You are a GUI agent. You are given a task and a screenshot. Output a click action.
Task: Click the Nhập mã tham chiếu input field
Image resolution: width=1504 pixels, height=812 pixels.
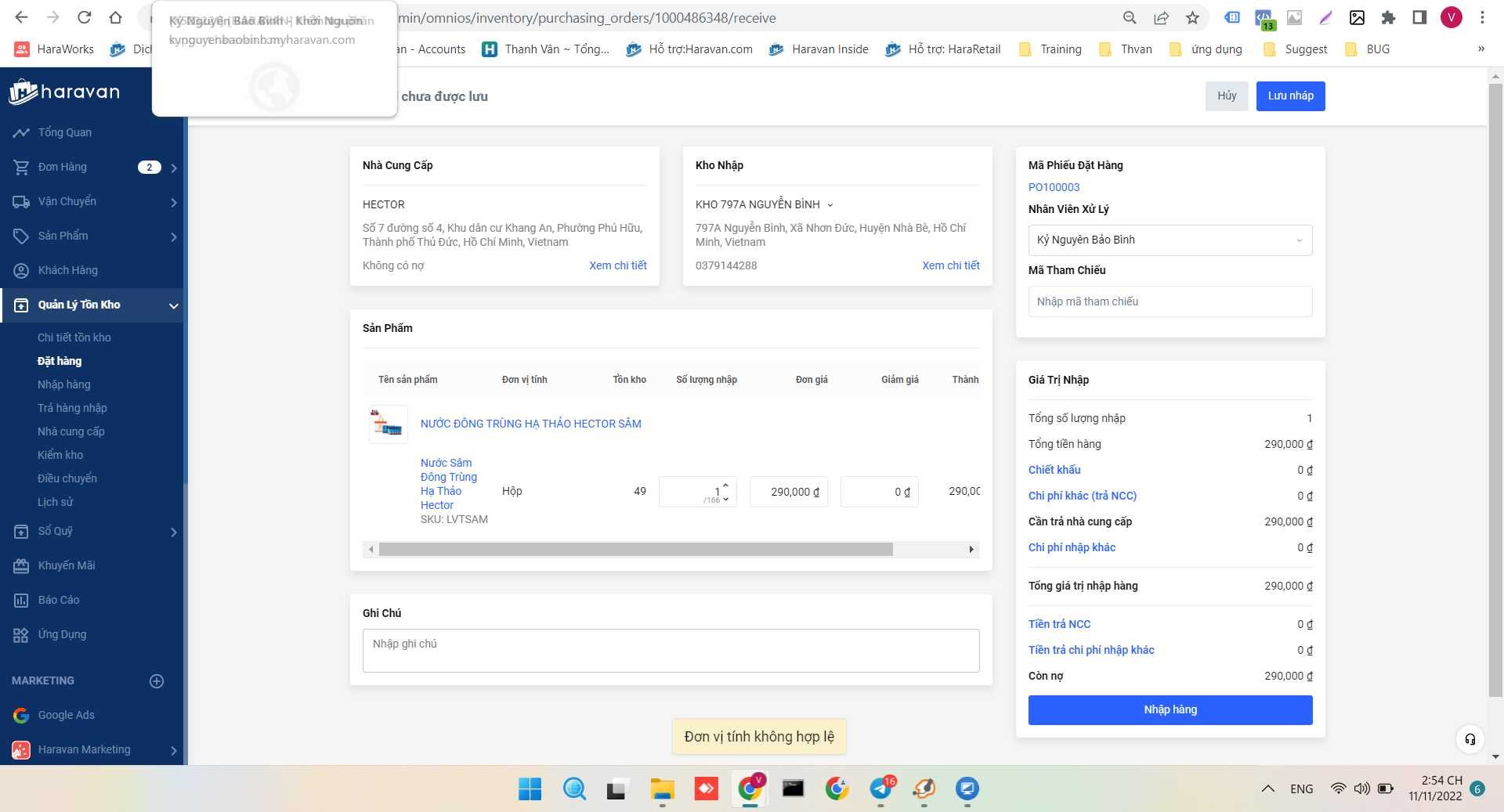pos(1170,301)
